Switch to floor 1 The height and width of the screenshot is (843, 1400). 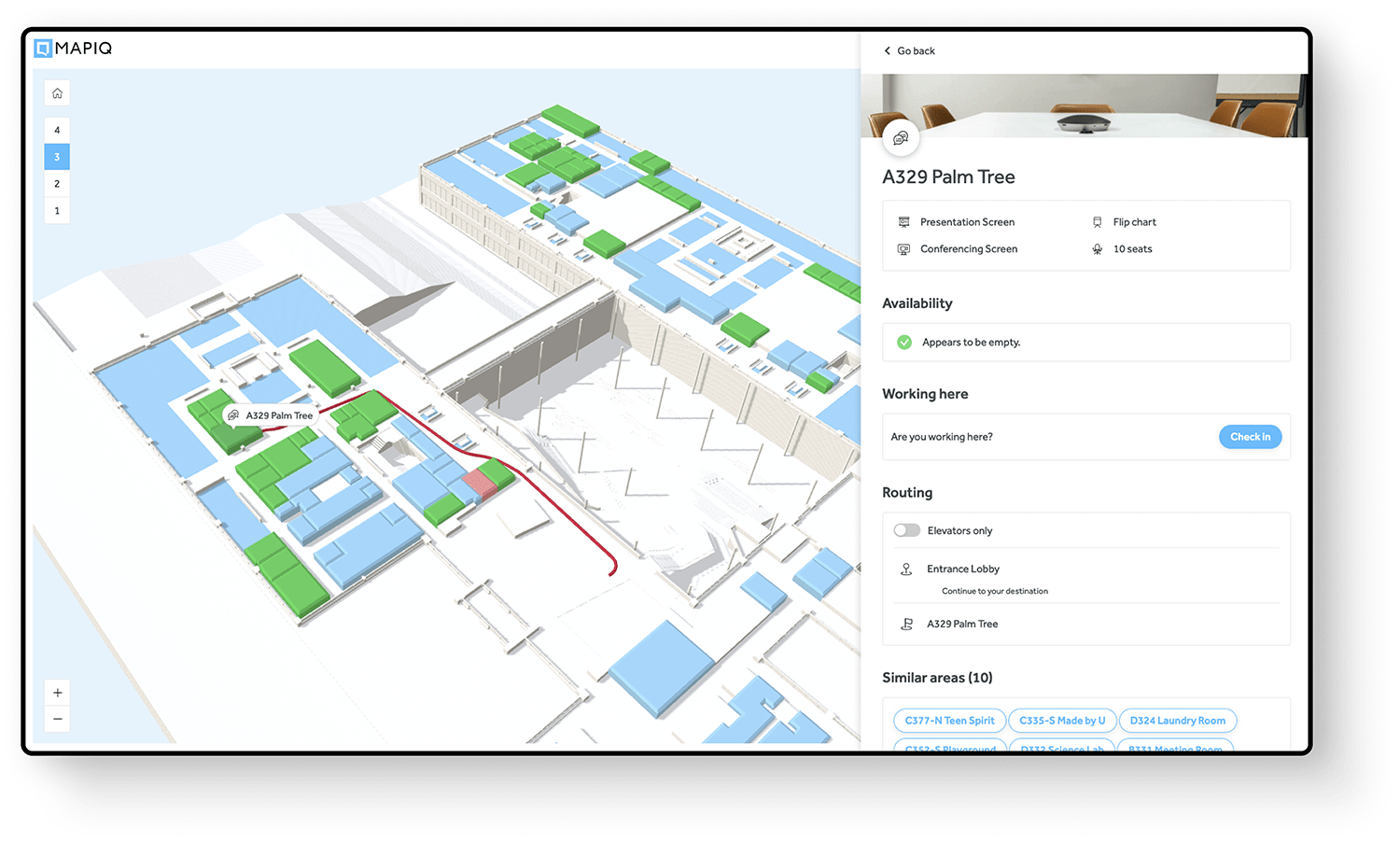pos(57,211)
